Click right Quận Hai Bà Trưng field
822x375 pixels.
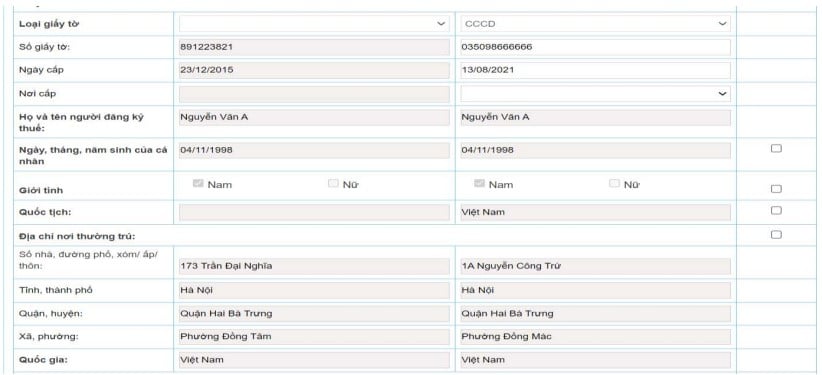coord(595,314)
